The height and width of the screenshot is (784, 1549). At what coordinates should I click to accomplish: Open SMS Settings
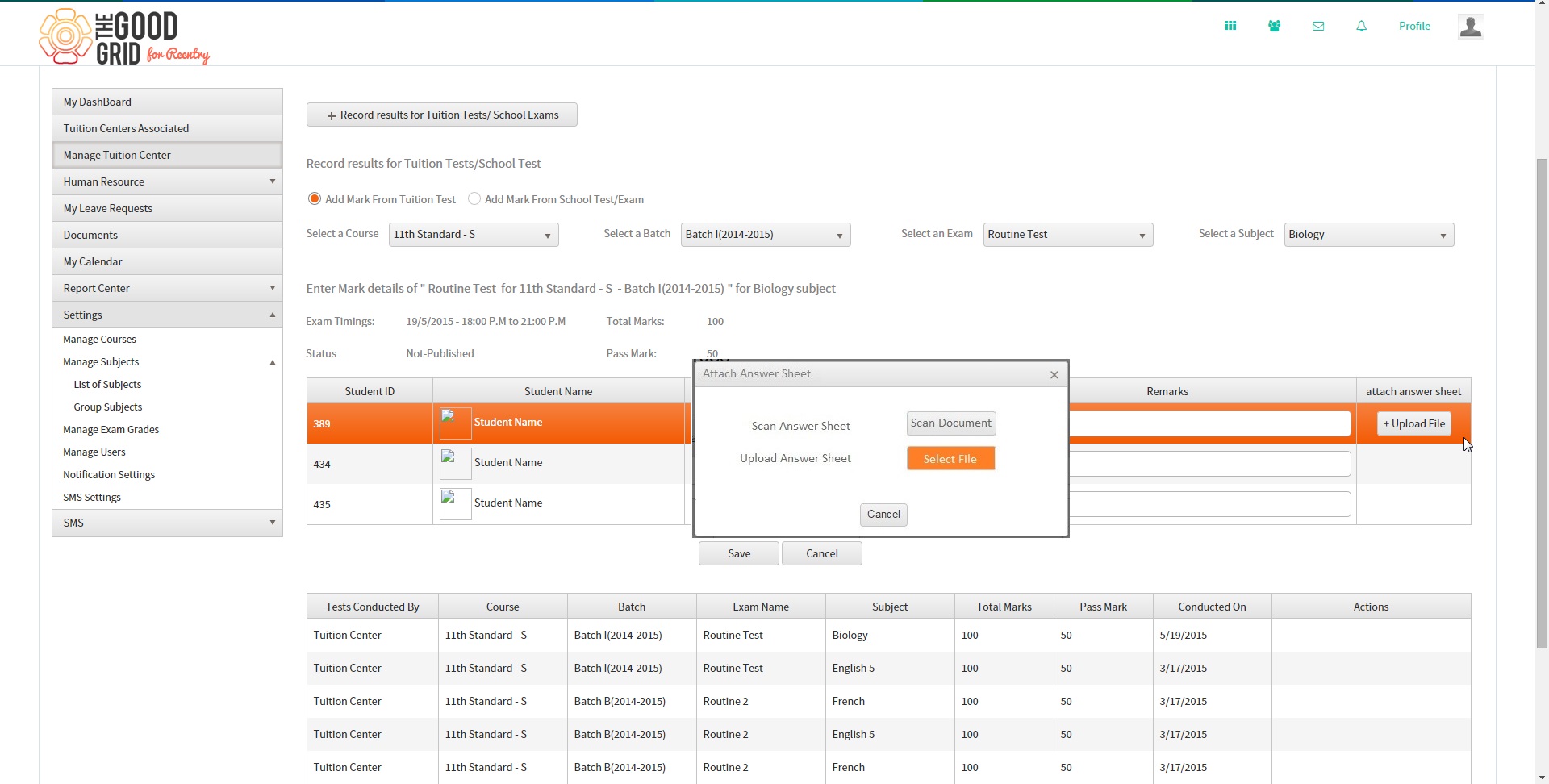pos(92,498)
